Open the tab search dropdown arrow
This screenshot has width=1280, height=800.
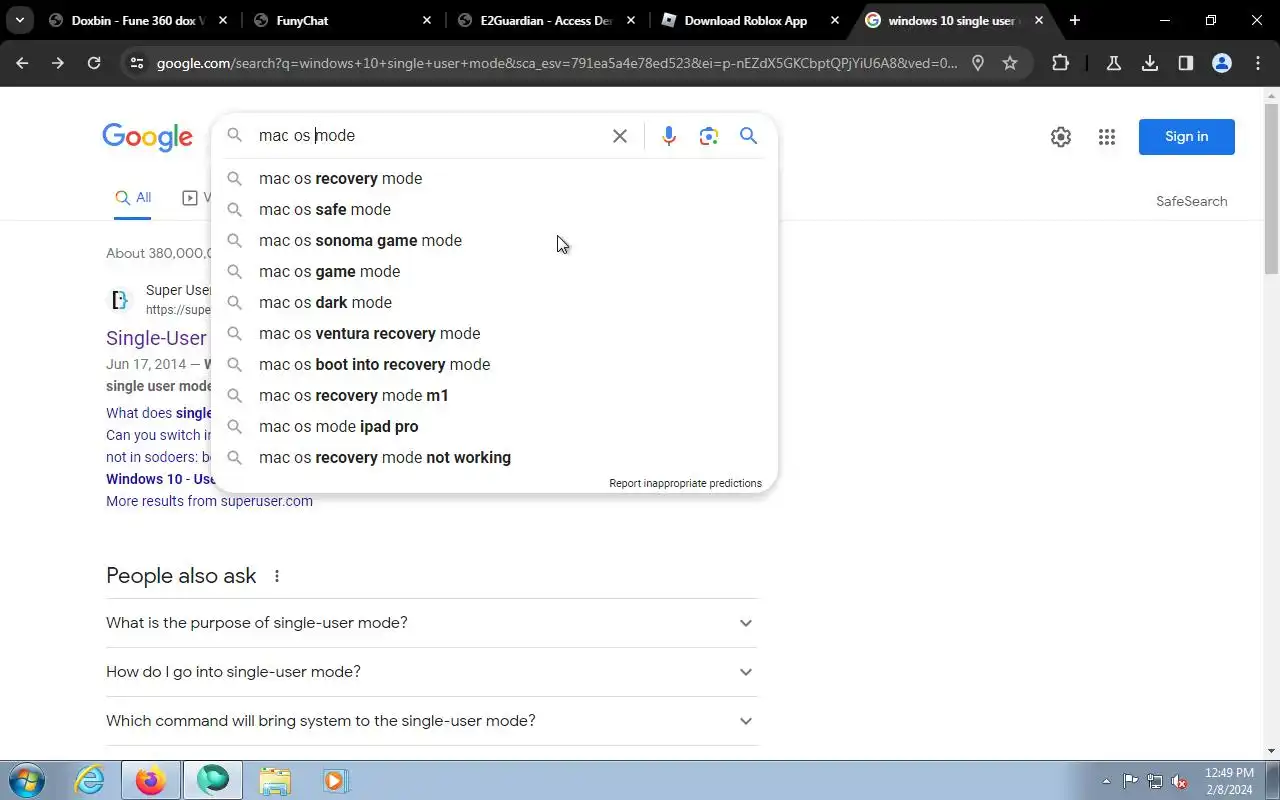(20, 20)
